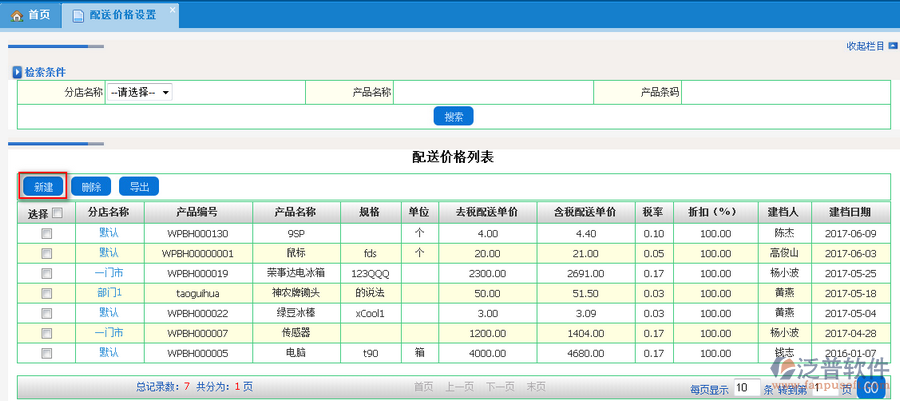
Task: Click the 每页显示 page size field
Action: click(x=746, y=388)
